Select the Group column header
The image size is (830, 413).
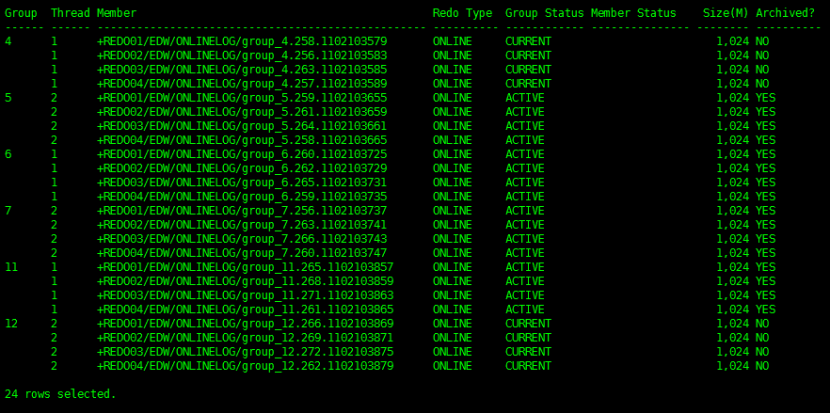click(21, 13)
